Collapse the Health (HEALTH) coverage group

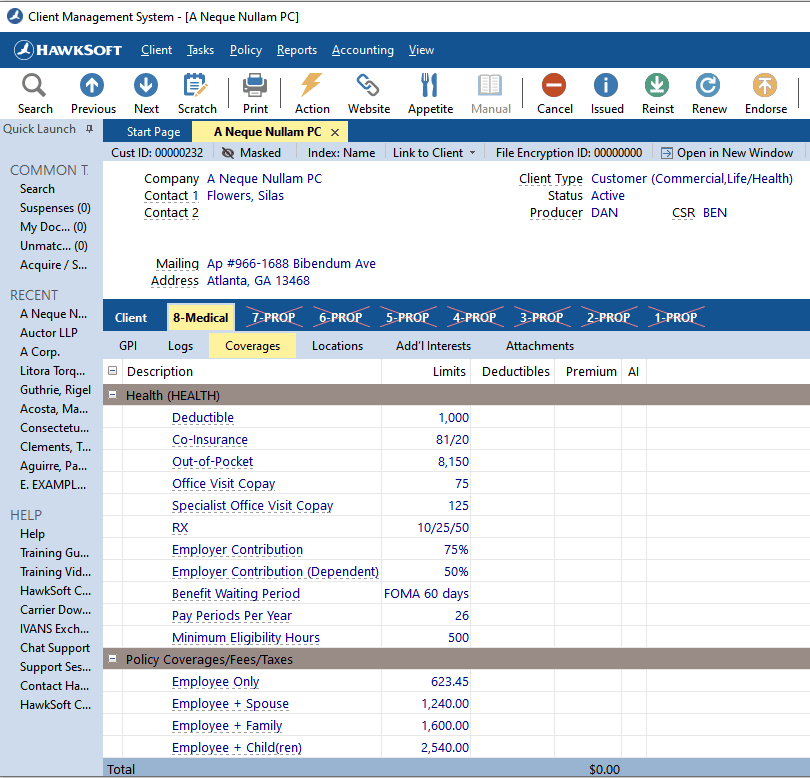point(112,395)
